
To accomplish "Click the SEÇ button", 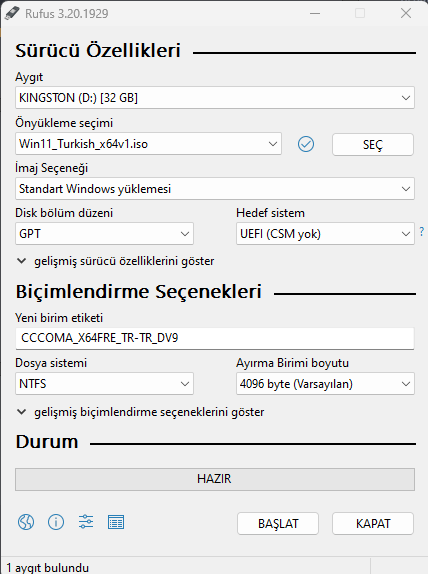I will (373, 145).
